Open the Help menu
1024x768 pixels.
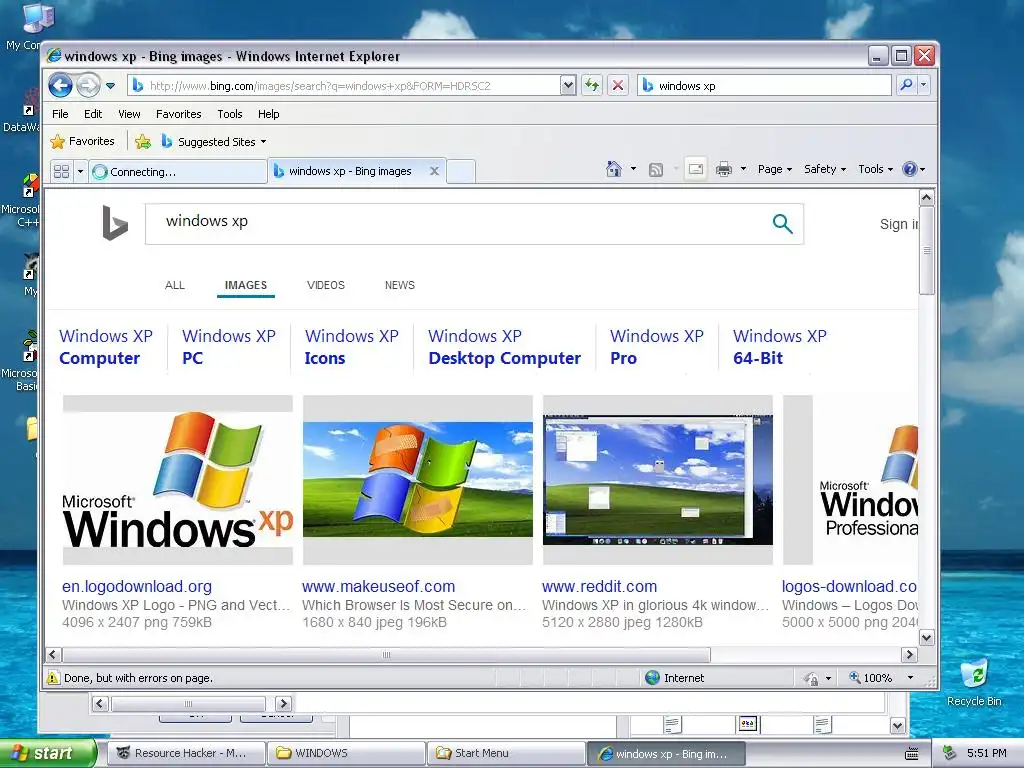(x=268, y=114)
